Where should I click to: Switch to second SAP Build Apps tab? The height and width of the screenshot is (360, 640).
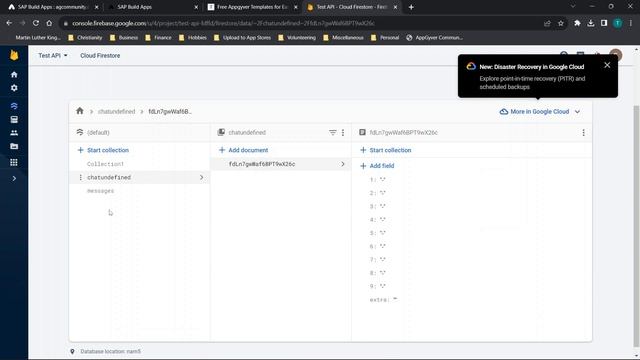point(152,7)
